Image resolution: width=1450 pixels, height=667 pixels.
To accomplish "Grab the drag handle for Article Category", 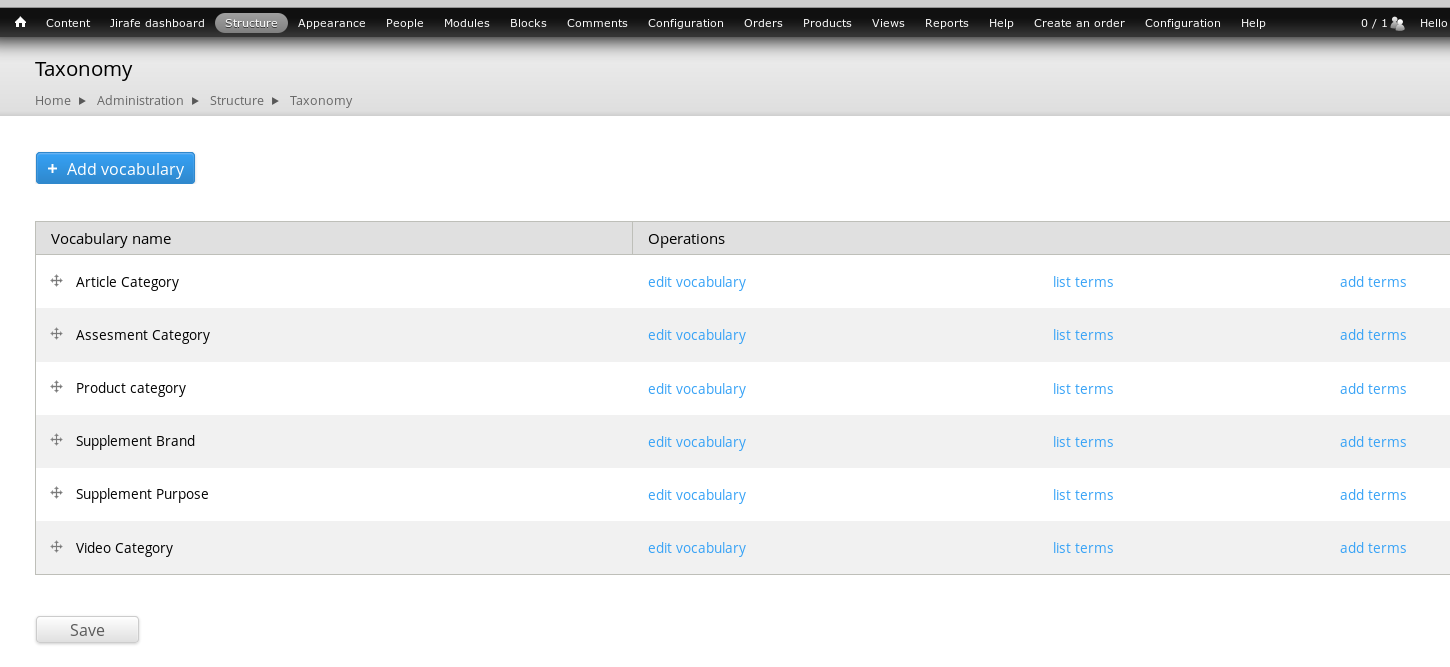I will (x=57, y=281).
